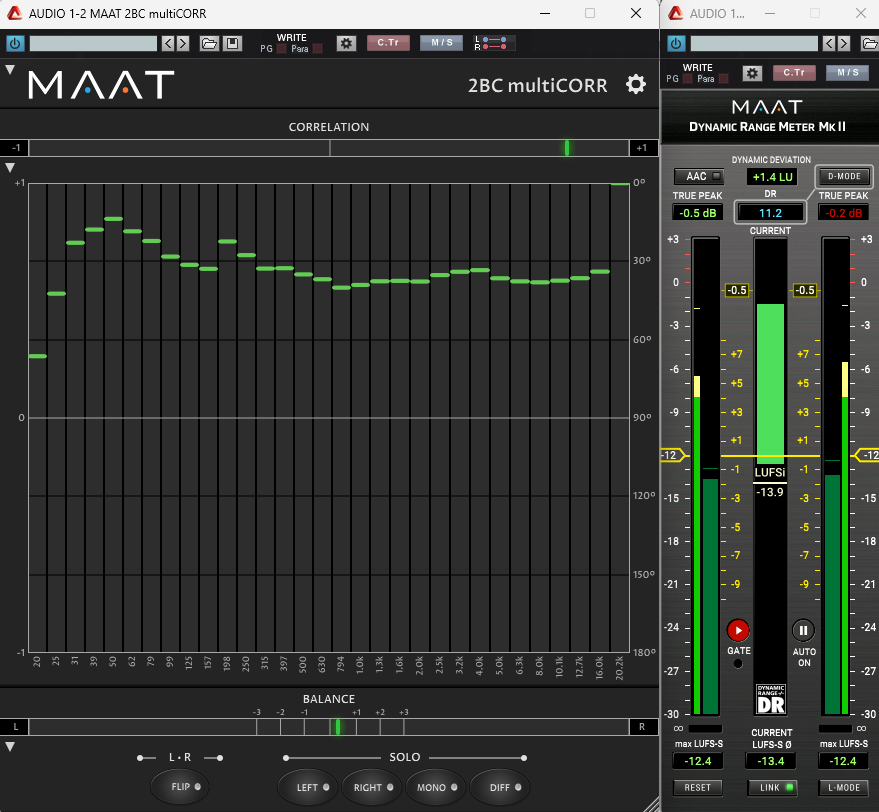Collapse the MAAT header section triangle

click(x=10, y=70)
